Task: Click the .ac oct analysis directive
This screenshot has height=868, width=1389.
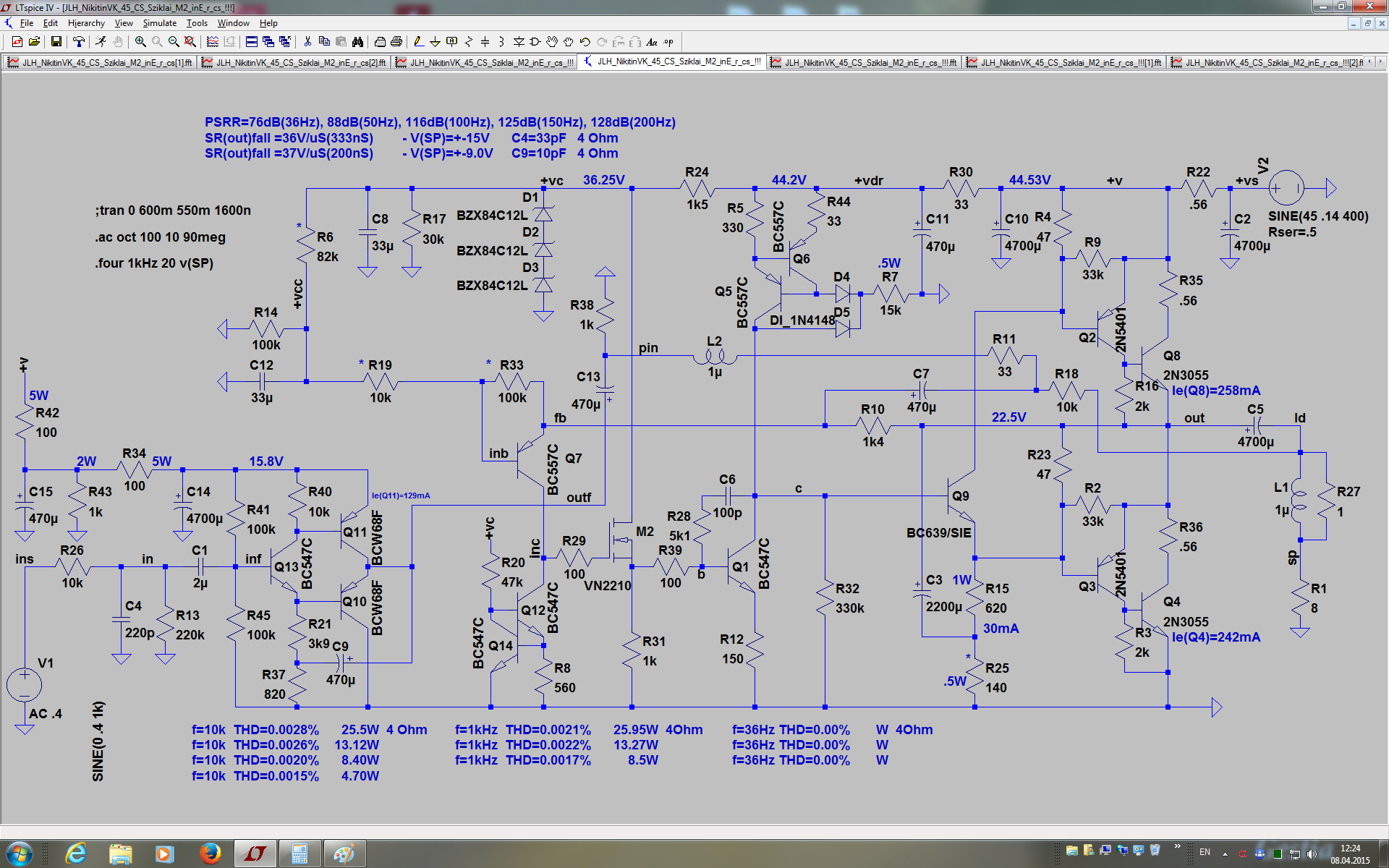Action: (x=160, y=237)
